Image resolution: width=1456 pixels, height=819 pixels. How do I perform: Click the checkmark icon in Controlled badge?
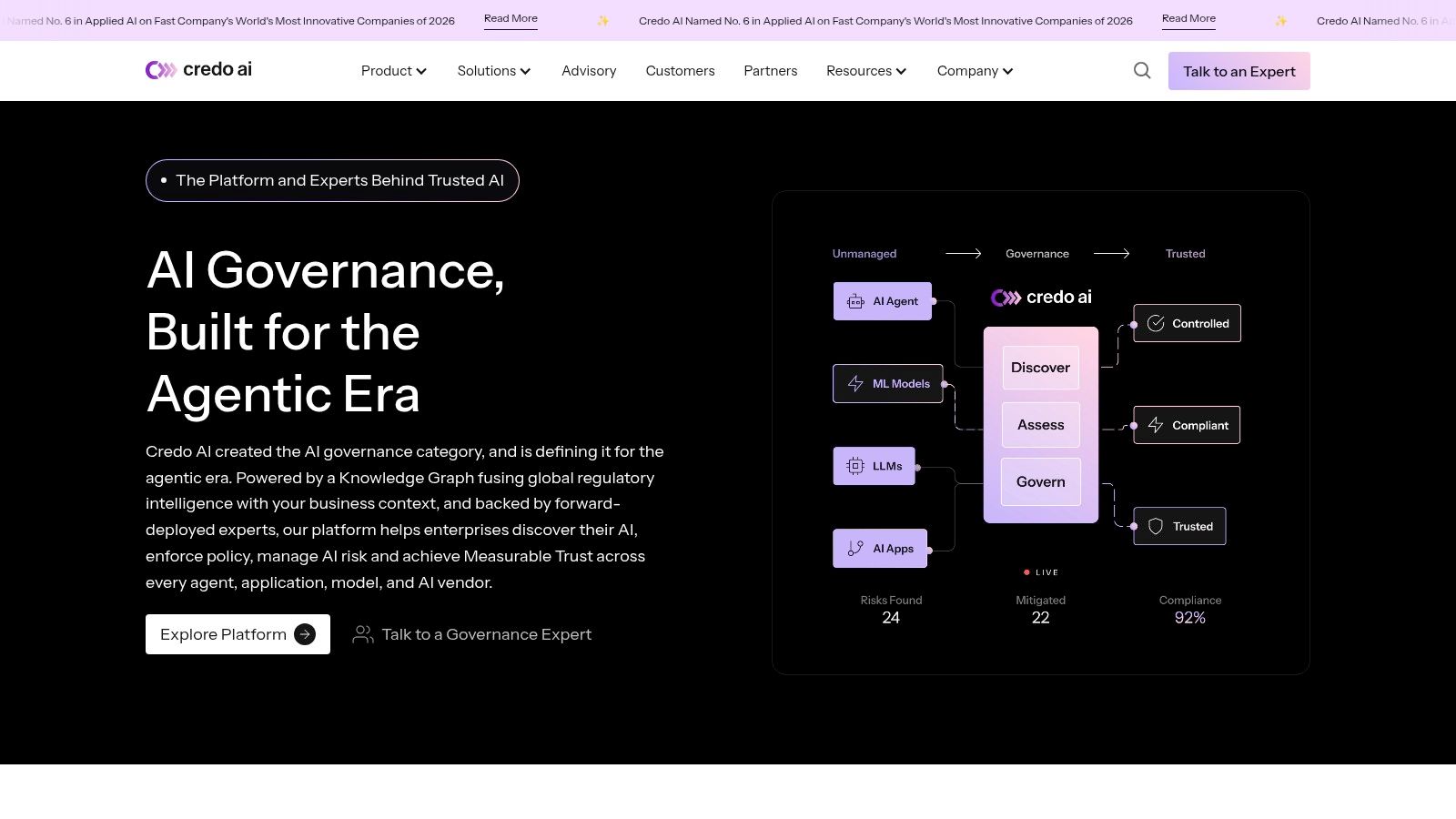[x=1156, y=324]
